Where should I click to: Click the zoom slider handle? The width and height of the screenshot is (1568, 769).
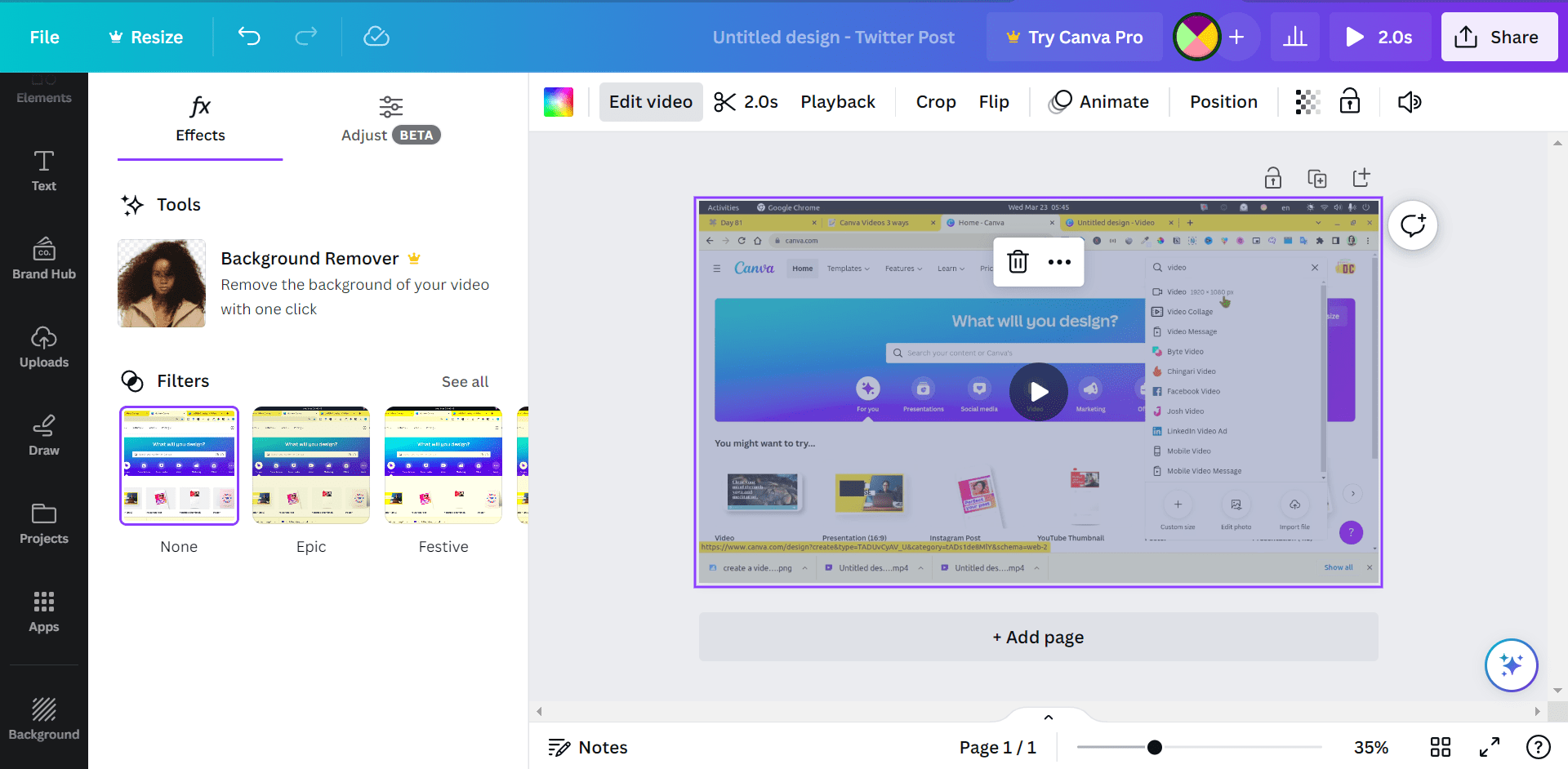(1155, 747)
